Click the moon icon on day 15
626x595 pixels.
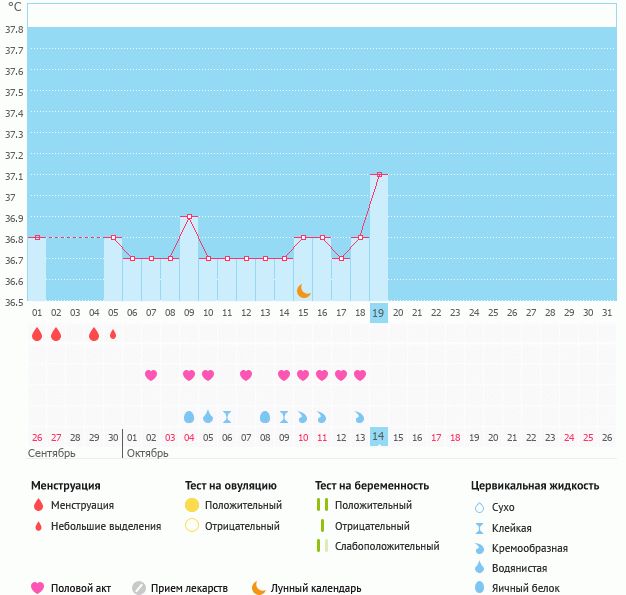coord(303,290)
